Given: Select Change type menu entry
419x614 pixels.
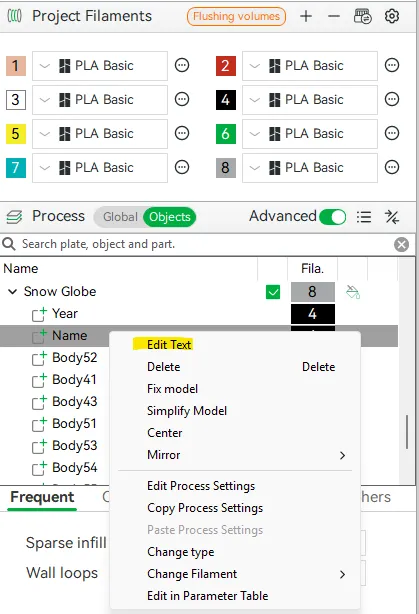Looking at the screenshot, I should [235, 552].
